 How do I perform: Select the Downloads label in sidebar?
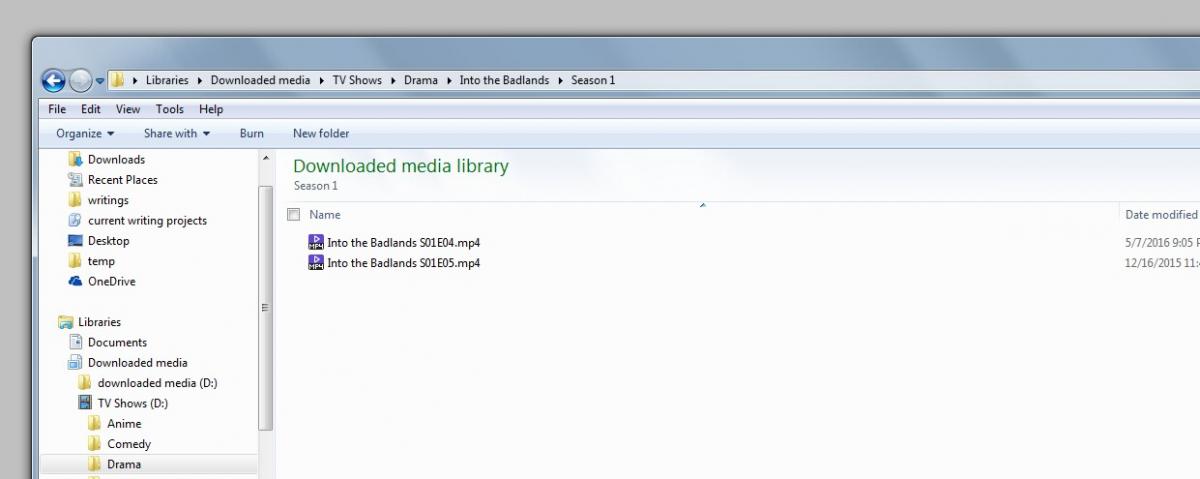pyautogui.click(x=116, y=160)
